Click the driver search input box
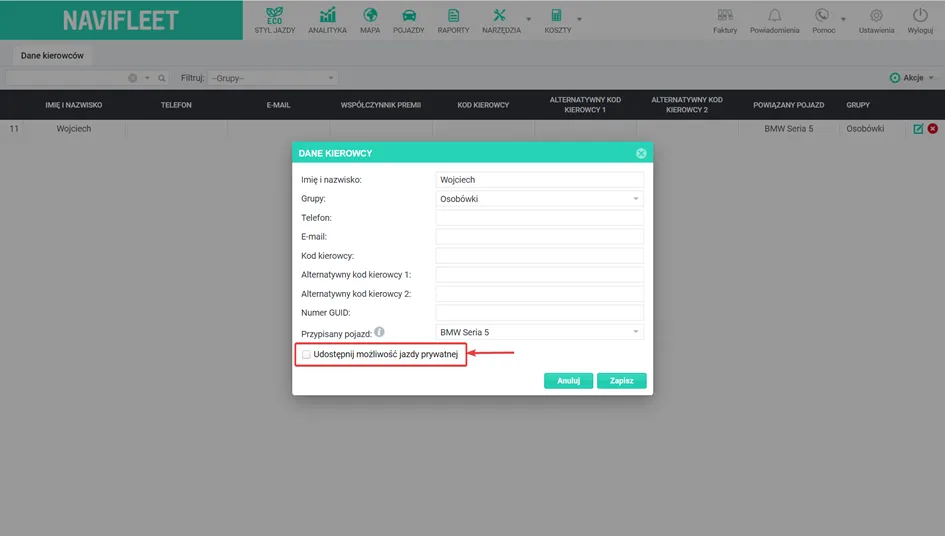Viewport: 945px width, 536px height. pos(65,78)
